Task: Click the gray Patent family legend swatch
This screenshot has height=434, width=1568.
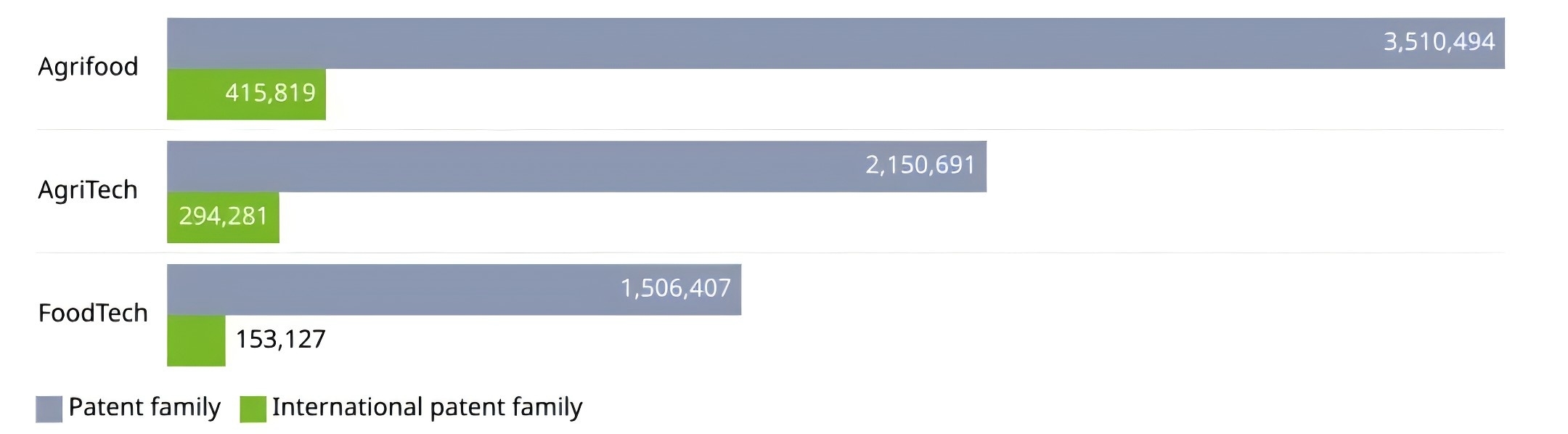Action: [49, 409]
